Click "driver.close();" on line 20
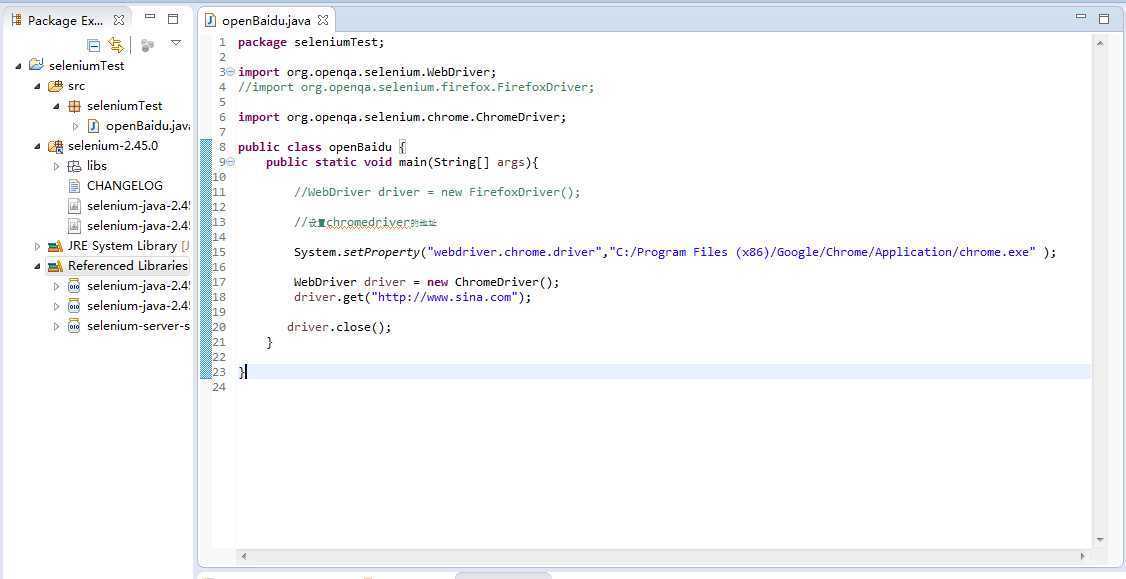The height and width of the screenshot is (579, 1126). tap(340, 328)
